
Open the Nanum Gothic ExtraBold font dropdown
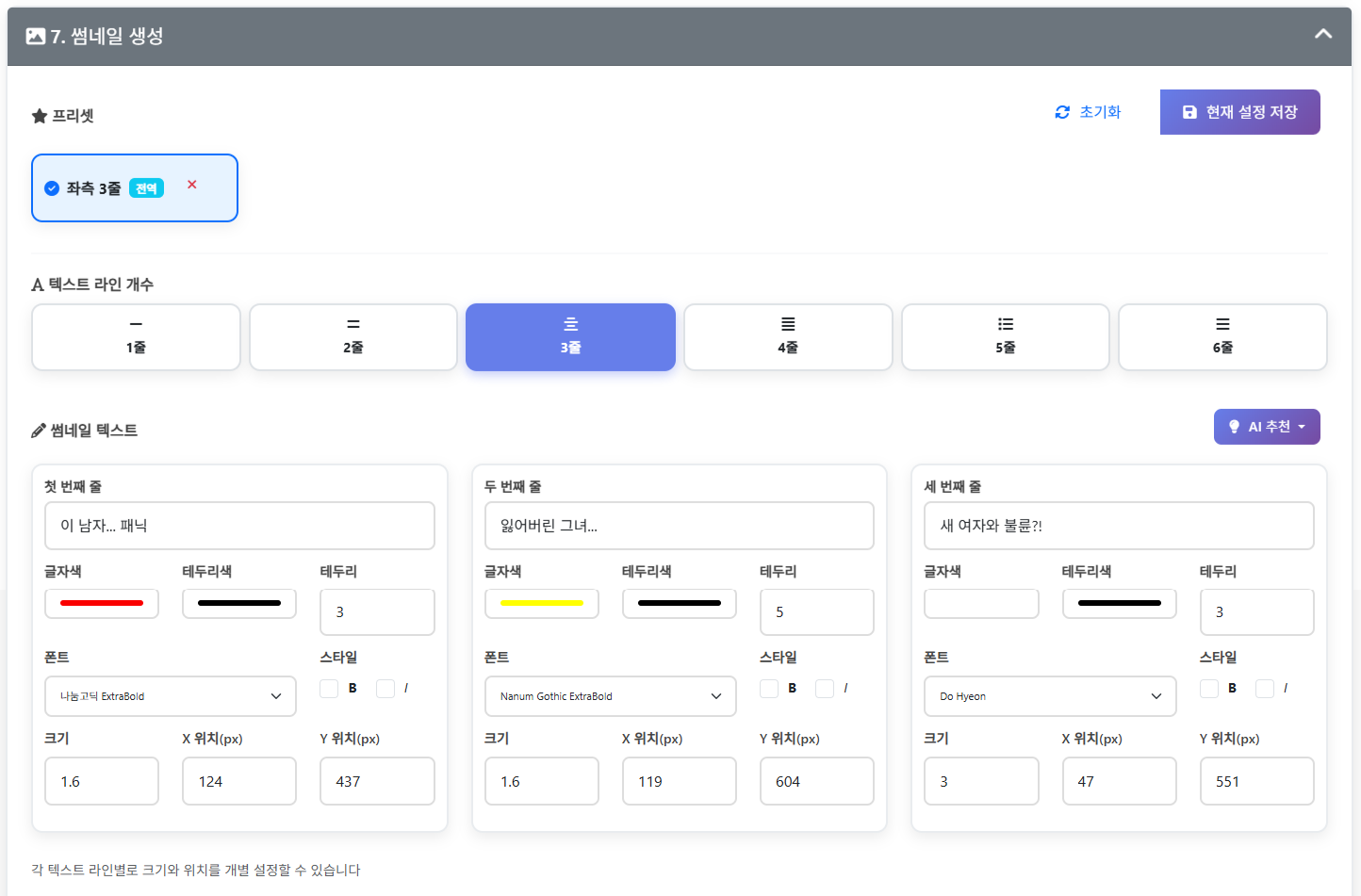(x=611, y=696)
